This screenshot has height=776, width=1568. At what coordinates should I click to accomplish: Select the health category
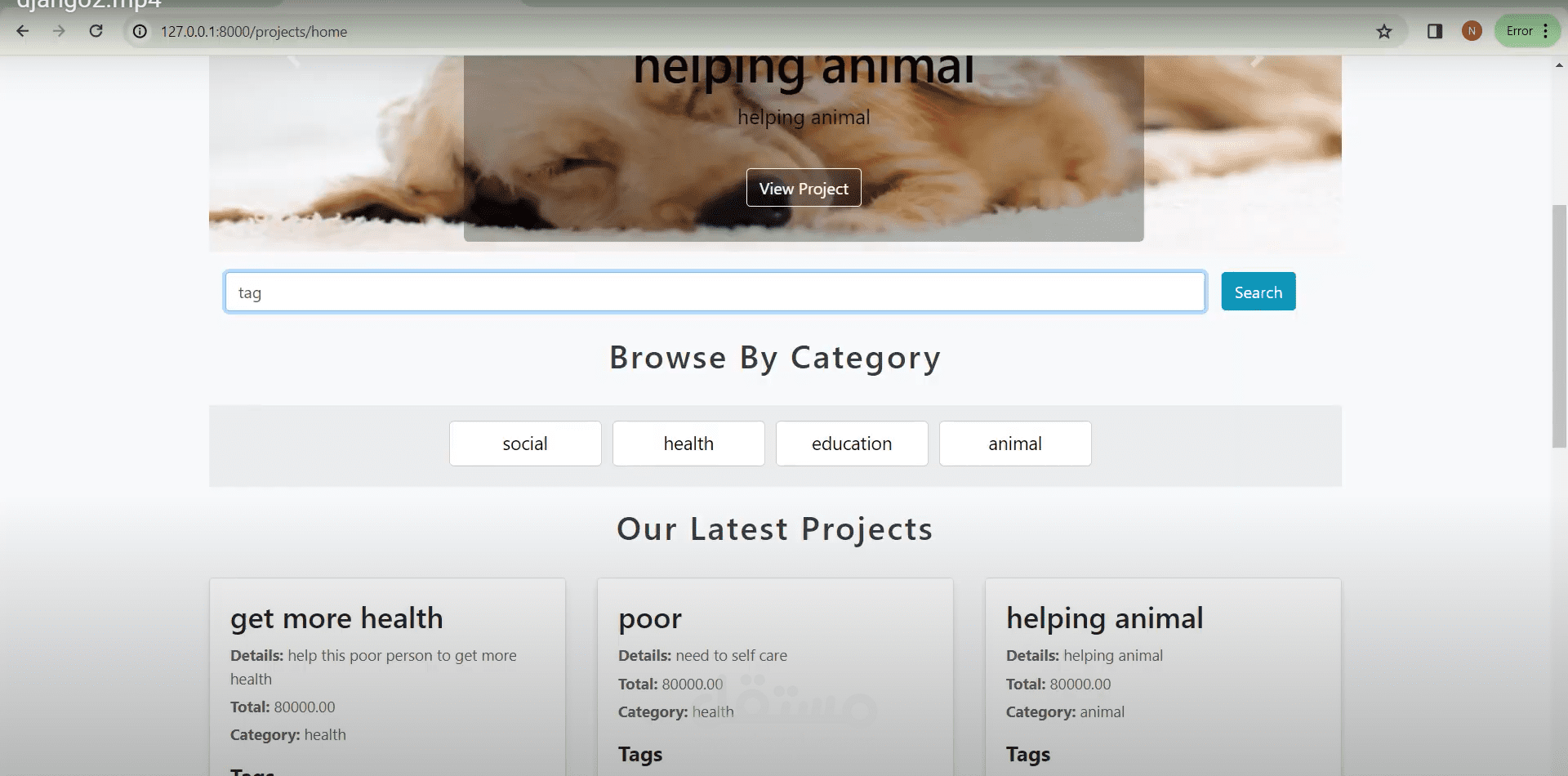tap(688, 444)
